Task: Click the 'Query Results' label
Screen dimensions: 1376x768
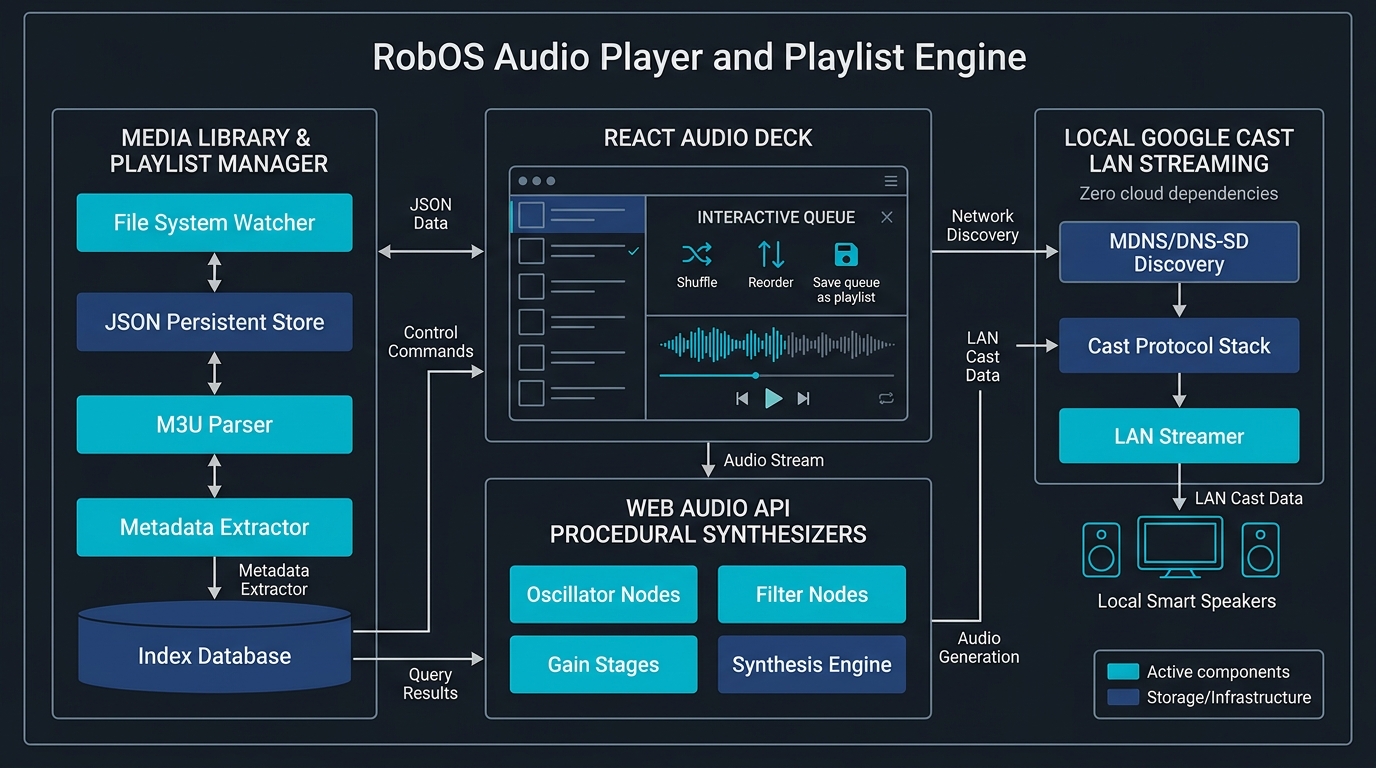Action: tap(430, 684)
